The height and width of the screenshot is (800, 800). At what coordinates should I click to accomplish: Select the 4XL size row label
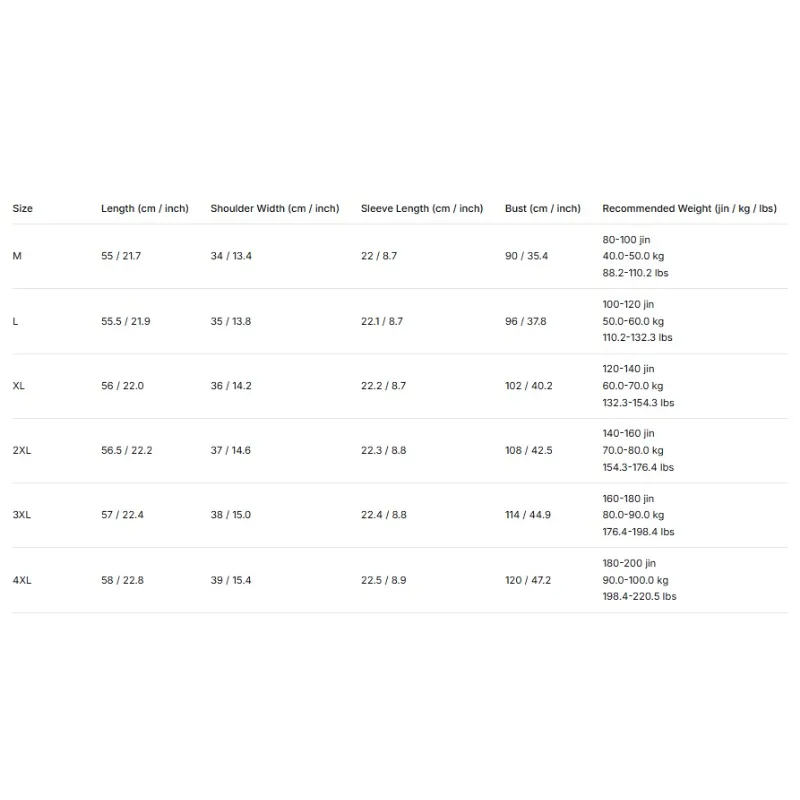pyautogui.click(x=21, y=580)
